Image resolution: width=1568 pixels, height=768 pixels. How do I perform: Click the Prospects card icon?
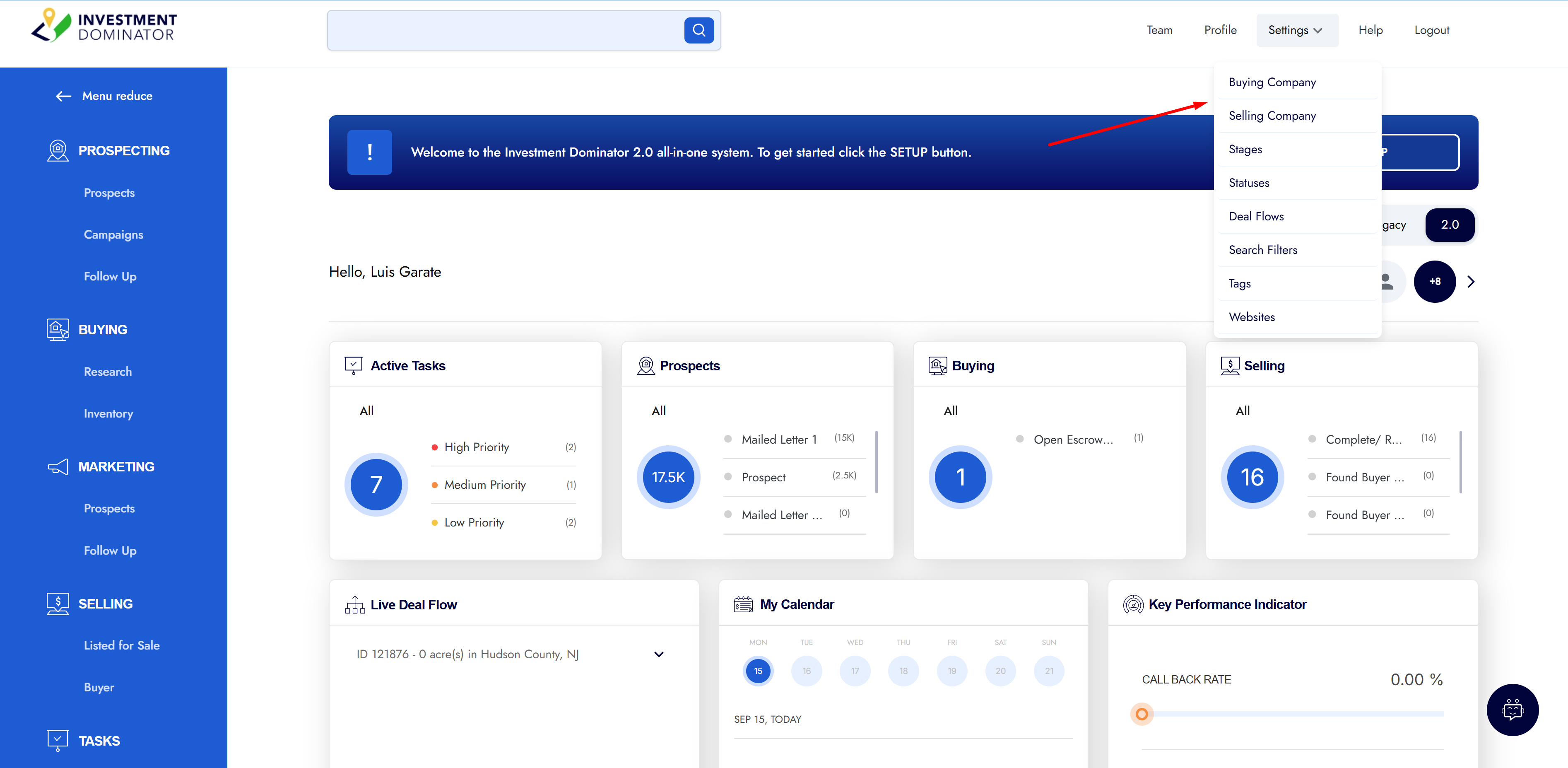[x=646, y=365]
